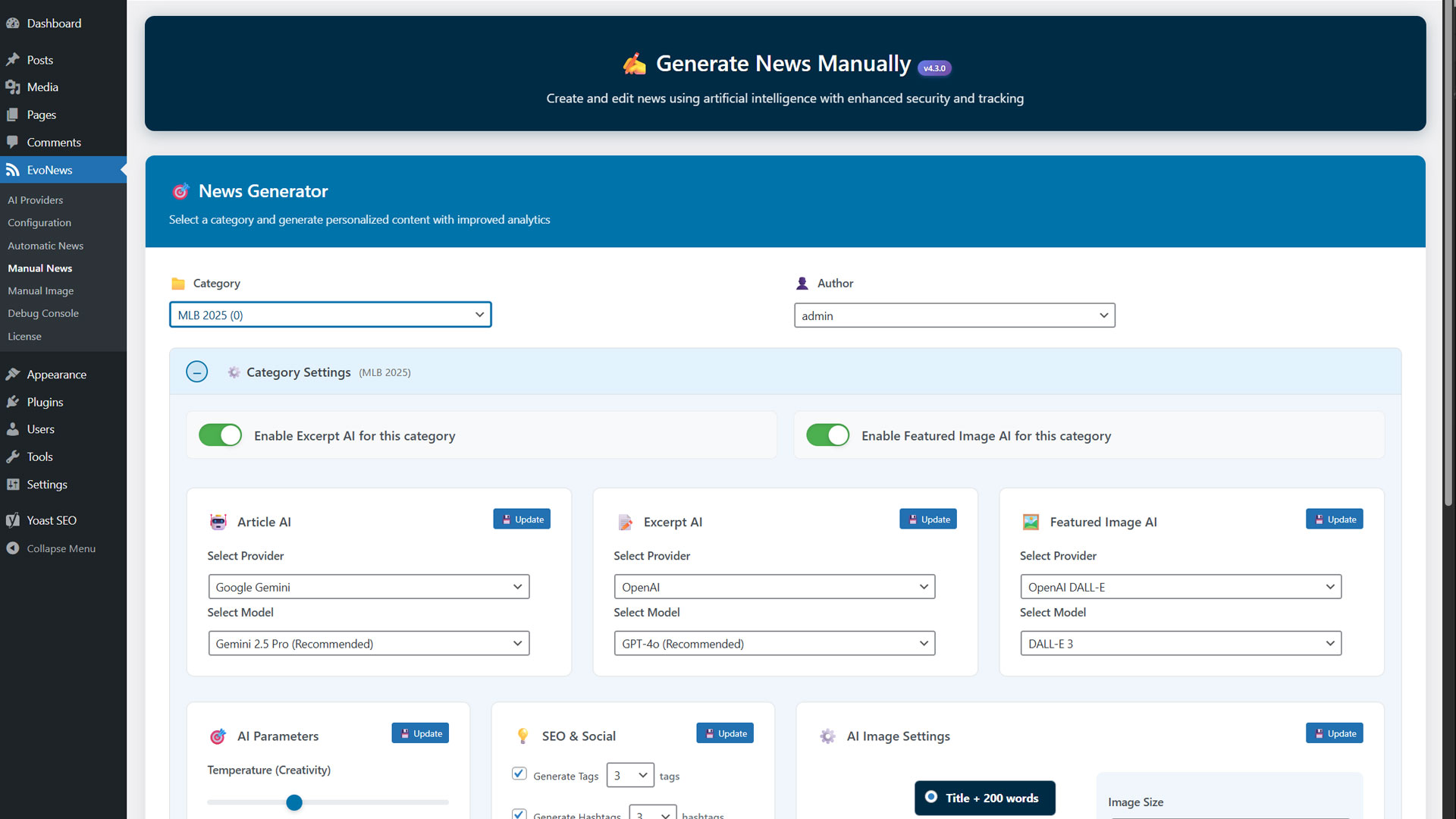Click the Temperature Creativity slider handle
This screenshot has height=819, width=1456.
[294, 802]
